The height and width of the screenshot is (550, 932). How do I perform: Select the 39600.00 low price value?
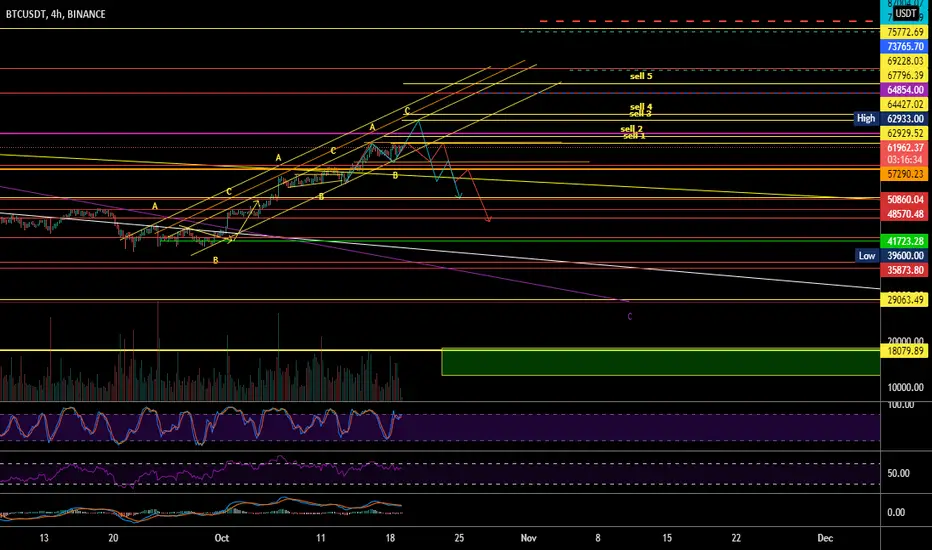coord(905,256)
